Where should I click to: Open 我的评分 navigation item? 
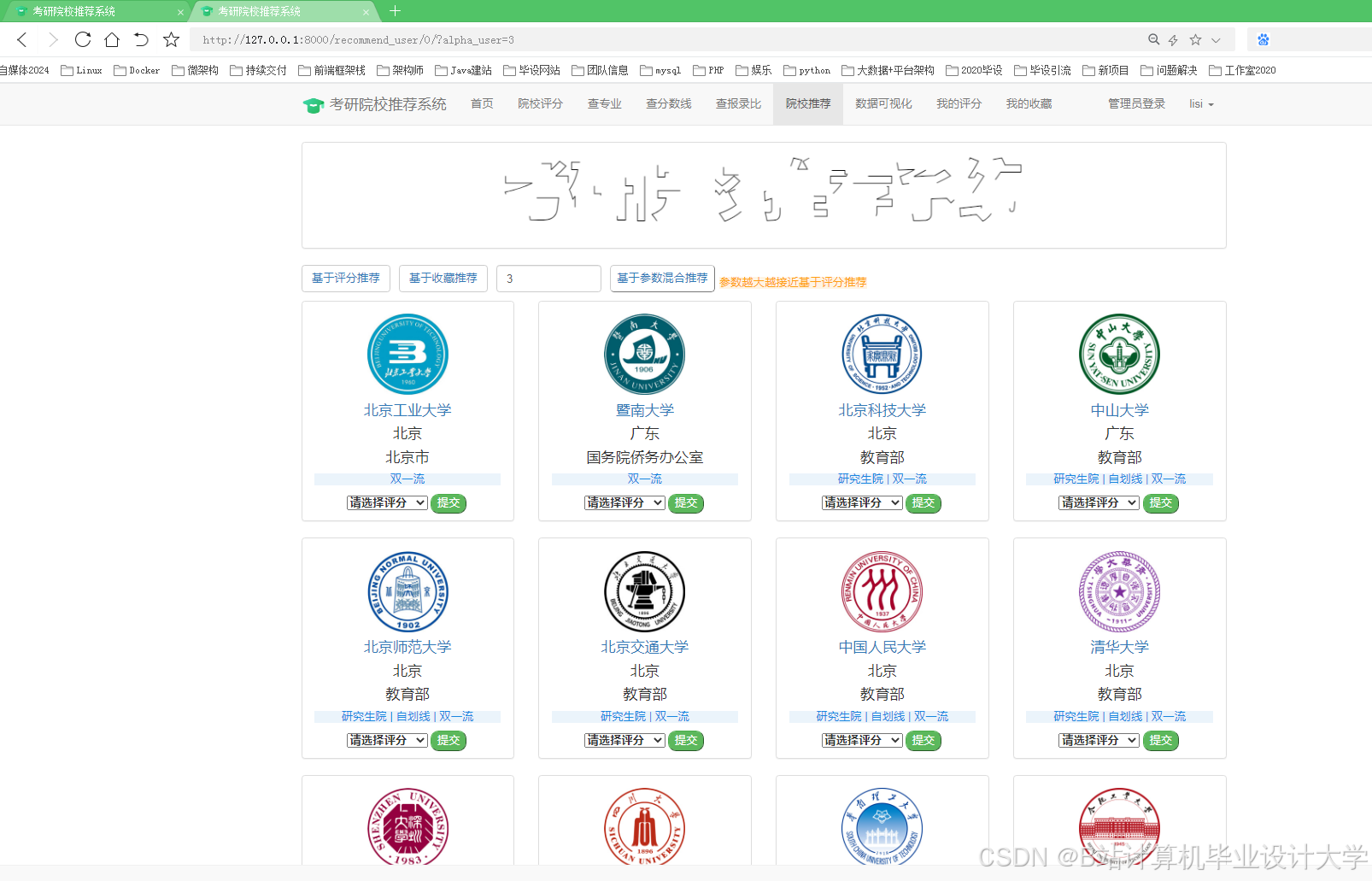pos(959,103)
